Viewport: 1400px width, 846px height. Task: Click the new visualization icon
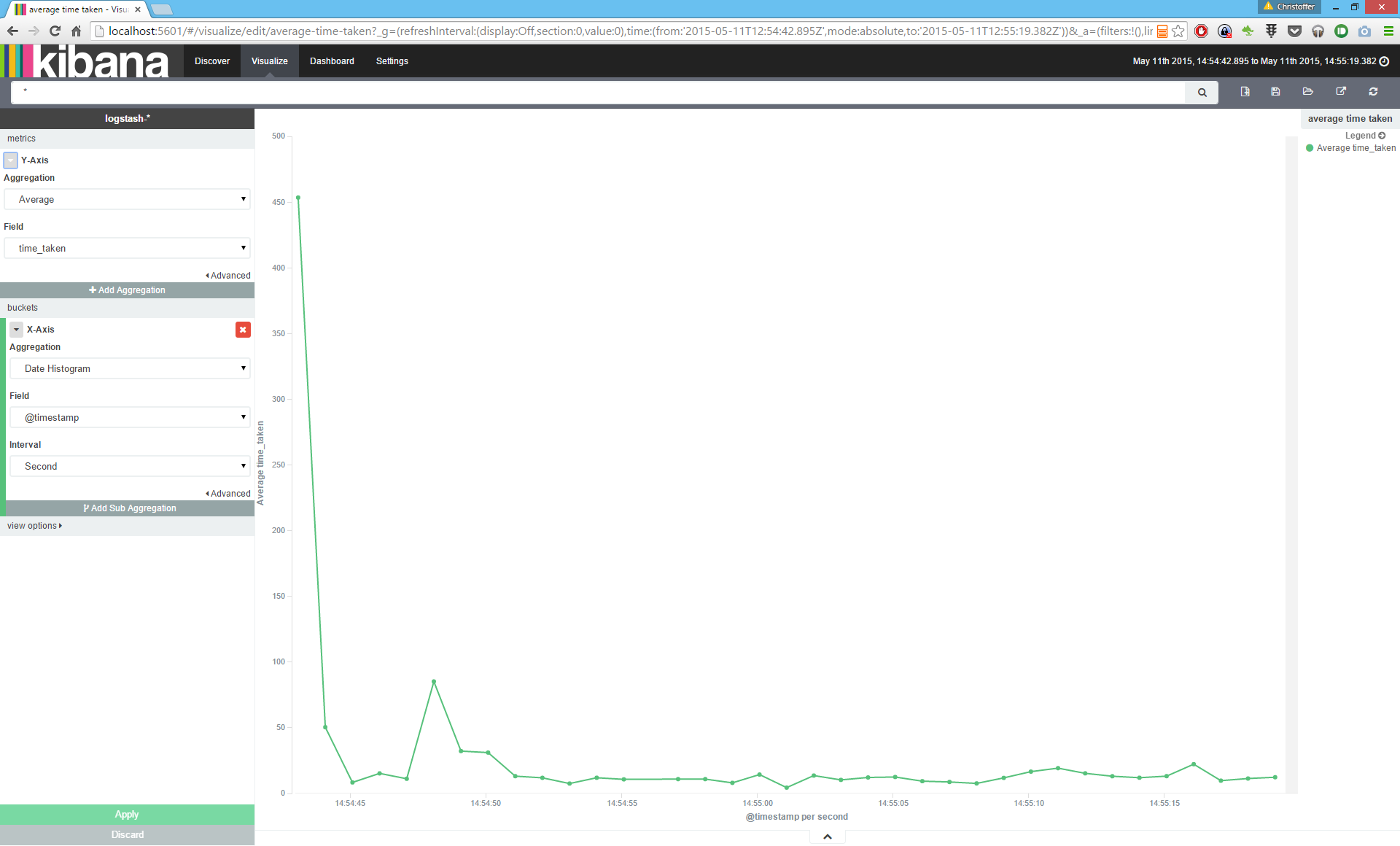tap(1245, 92)
